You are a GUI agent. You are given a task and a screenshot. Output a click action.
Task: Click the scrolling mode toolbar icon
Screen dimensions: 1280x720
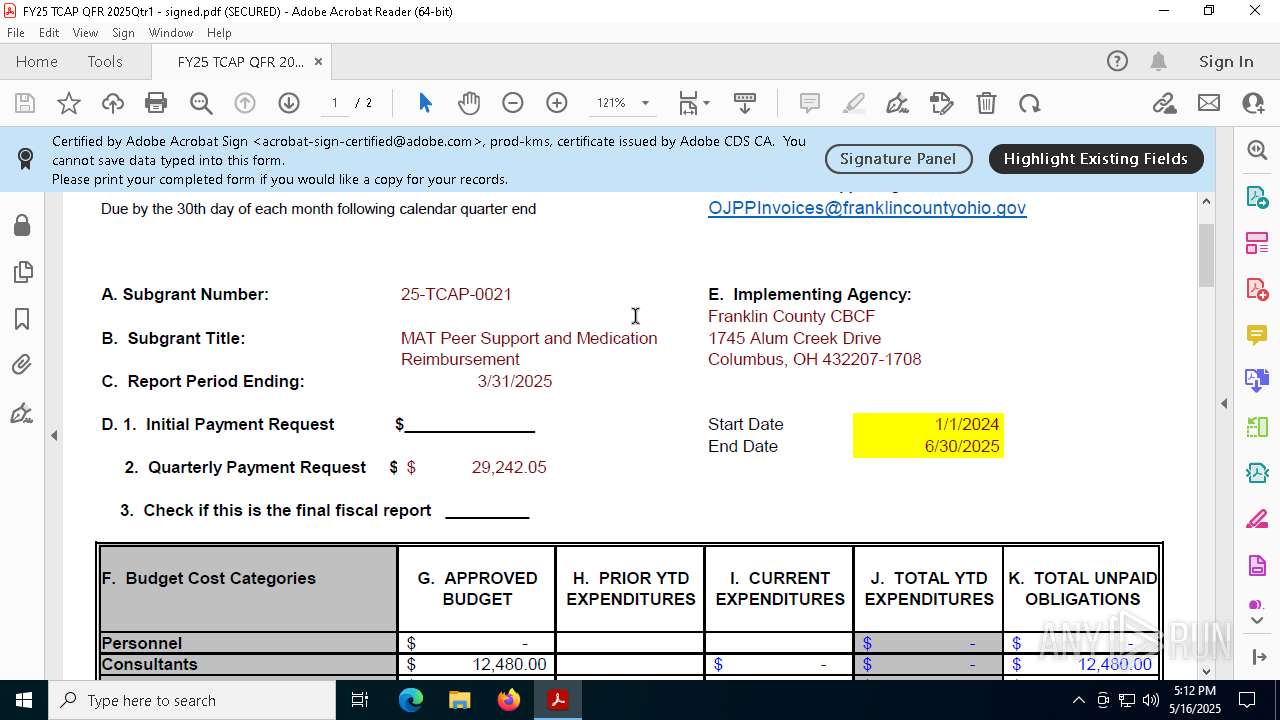coord(745,103)
